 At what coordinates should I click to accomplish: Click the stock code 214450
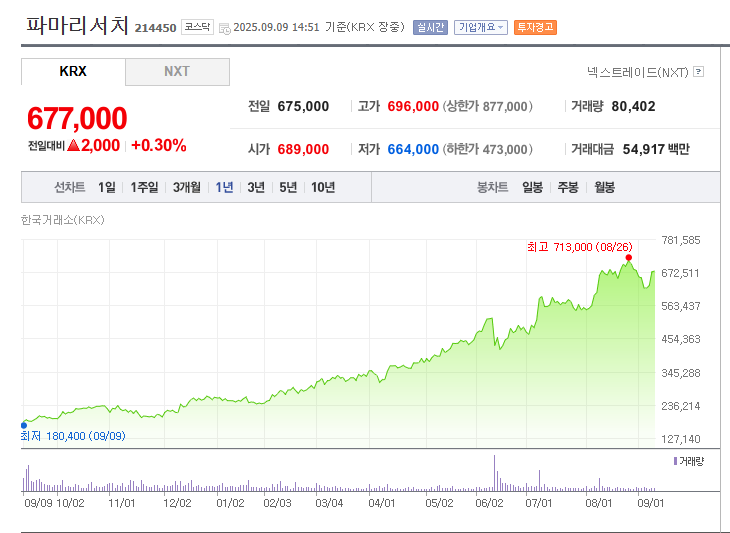[155, 28]
